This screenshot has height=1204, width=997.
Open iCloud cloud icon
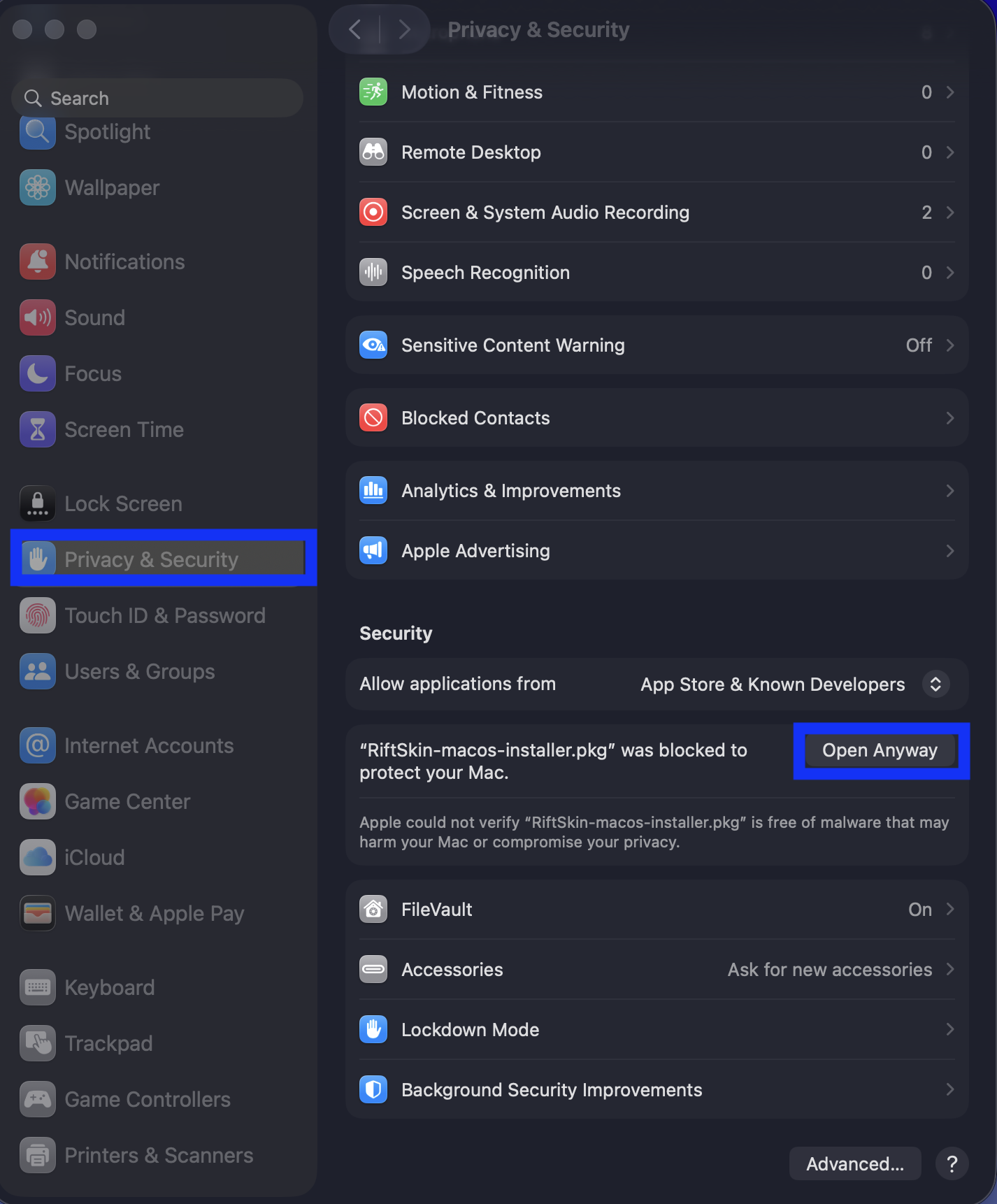pyautogui.click(x=38, y=857)
